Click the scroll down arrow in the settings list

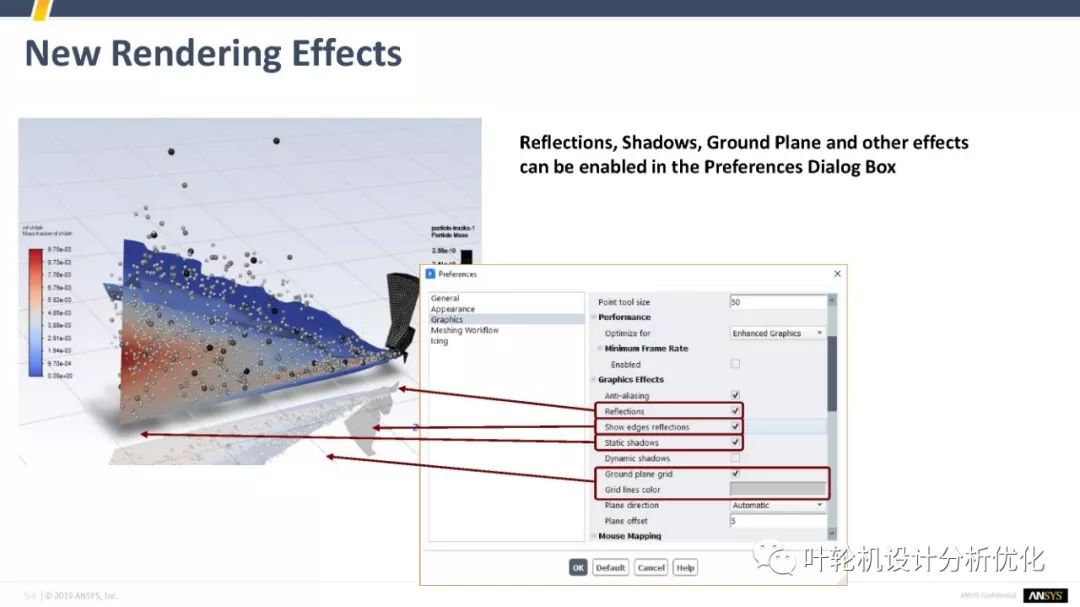tap(832, 536)
